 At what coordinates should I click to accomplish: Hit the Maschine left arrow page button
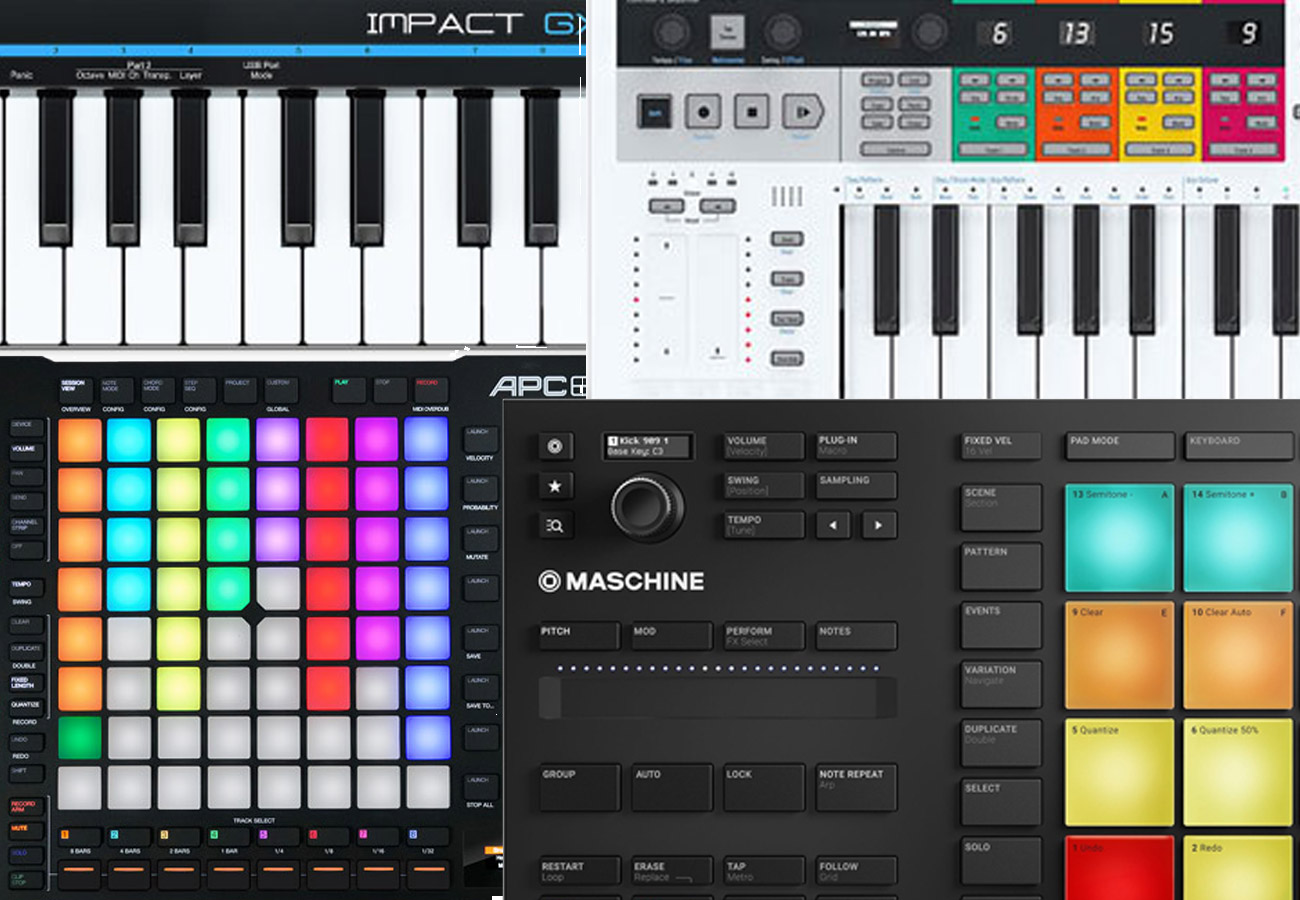833,525
